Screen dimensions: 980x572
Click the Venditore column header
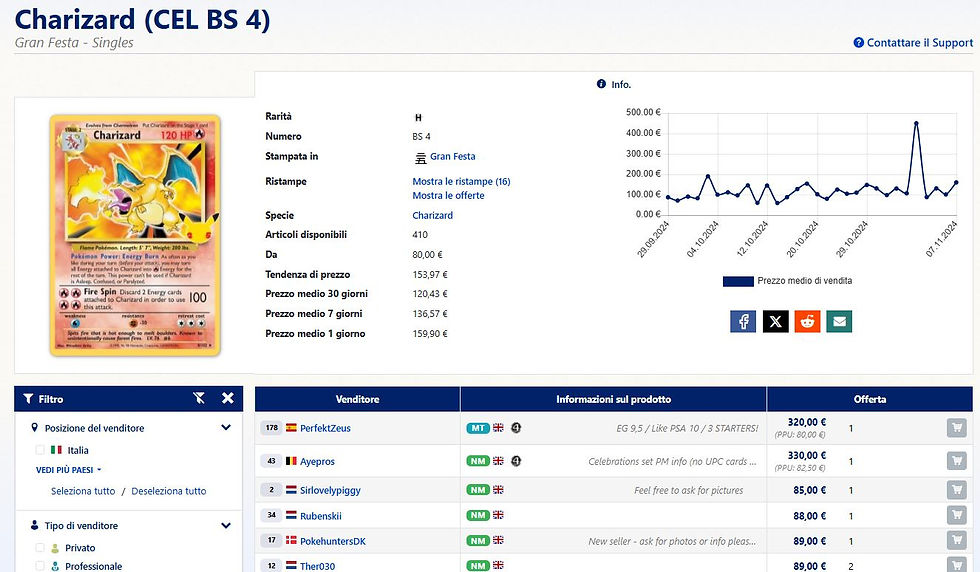coord(358,399)
